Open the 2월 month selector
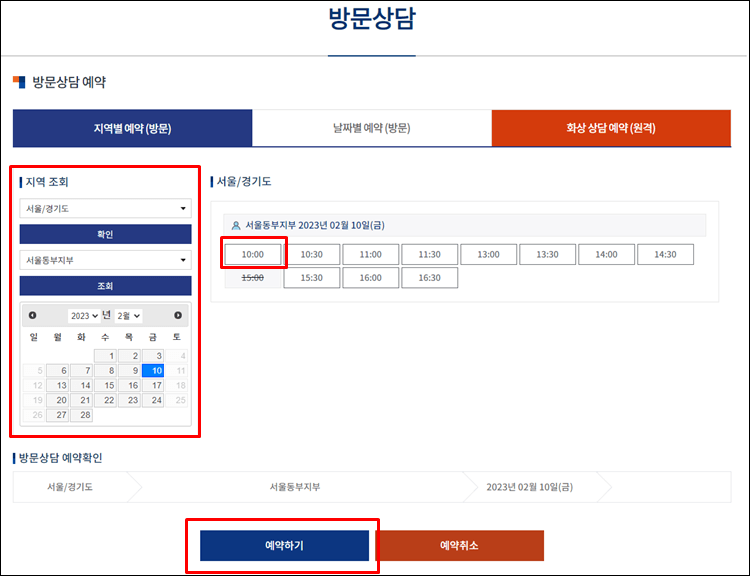The width and height of the screenshot is (750, 576). click(128, 316)
